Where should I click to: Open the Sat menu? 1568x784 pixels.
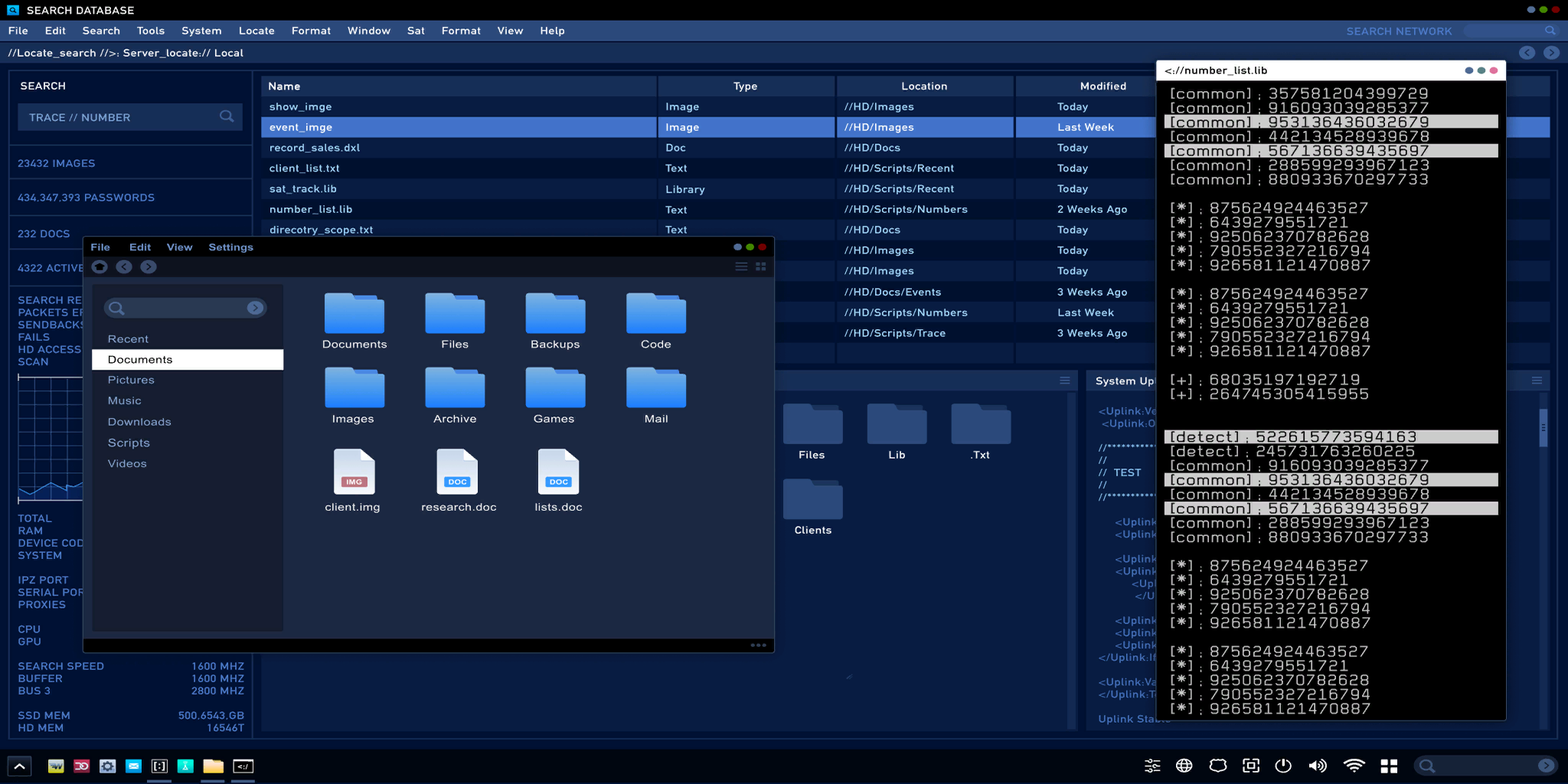[x=416, y=31]
